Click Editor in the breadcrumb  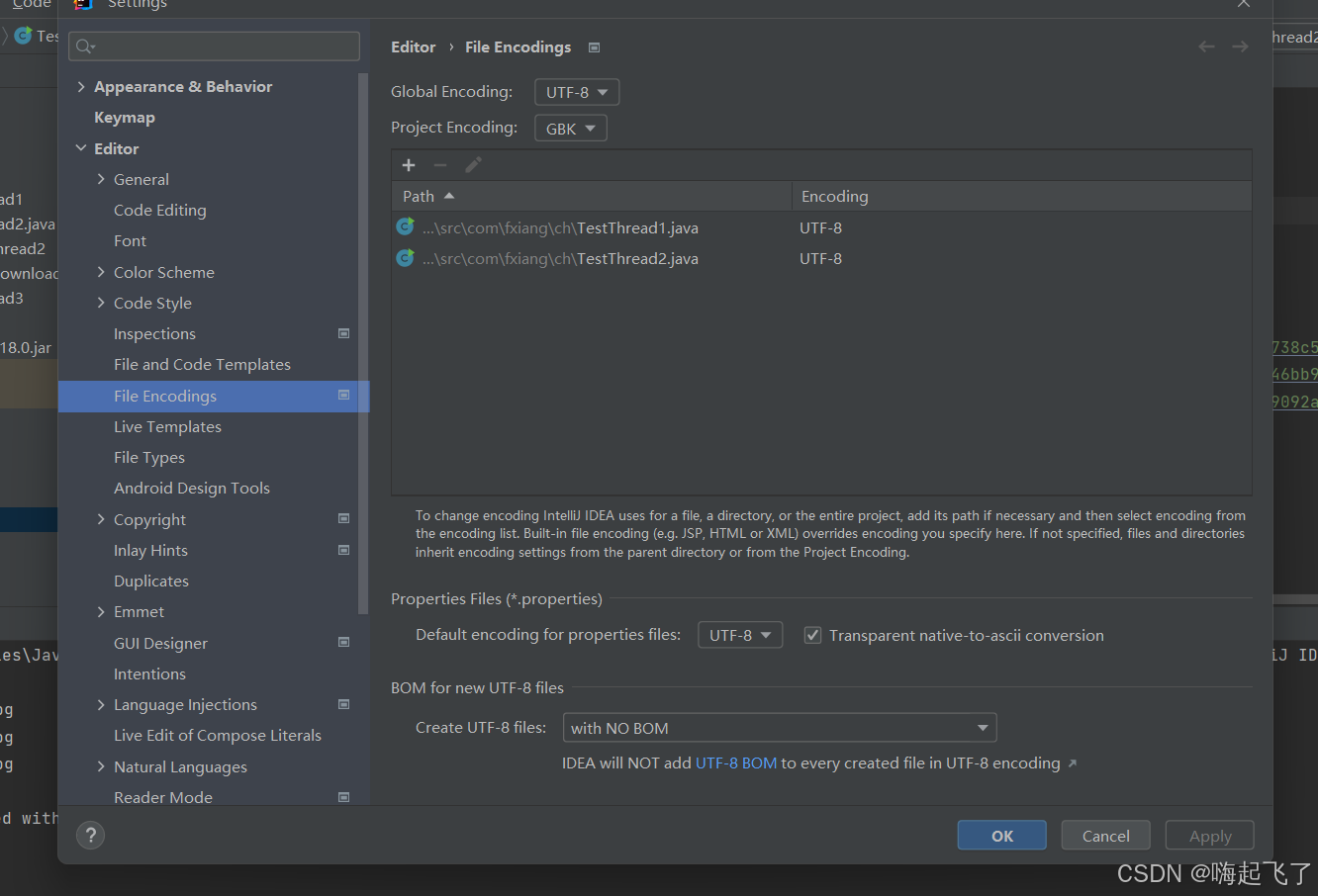point(413,46)
